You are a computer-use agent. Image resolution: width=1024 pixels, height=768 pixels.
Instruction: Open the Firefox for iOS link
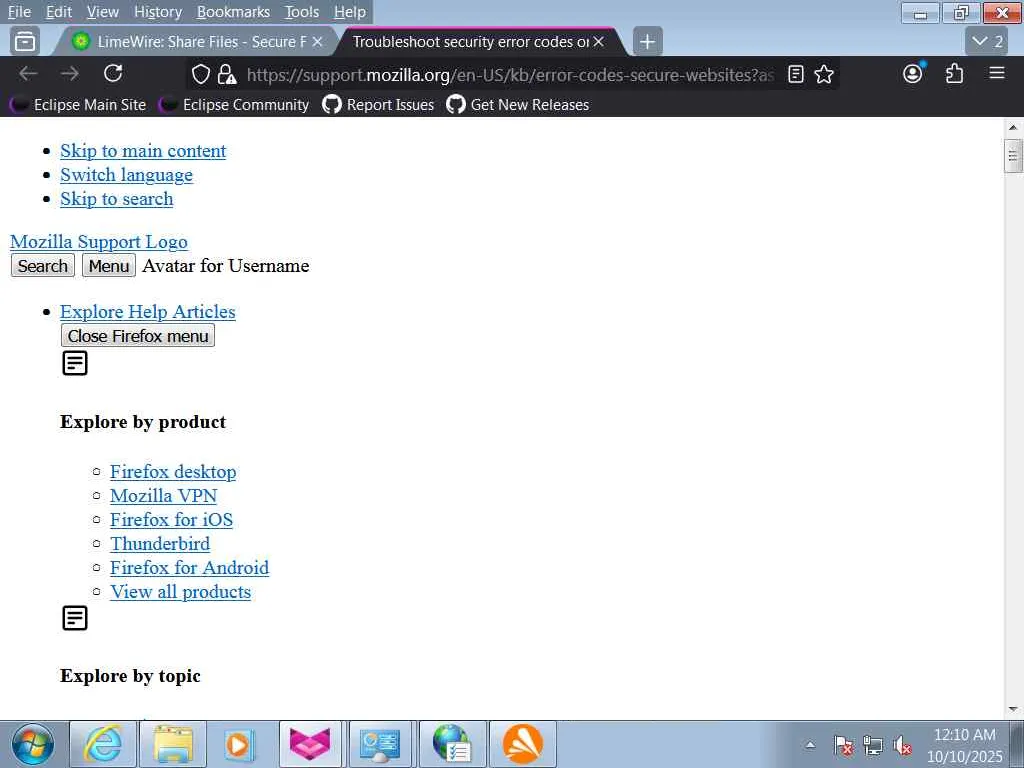pos(171,520)
